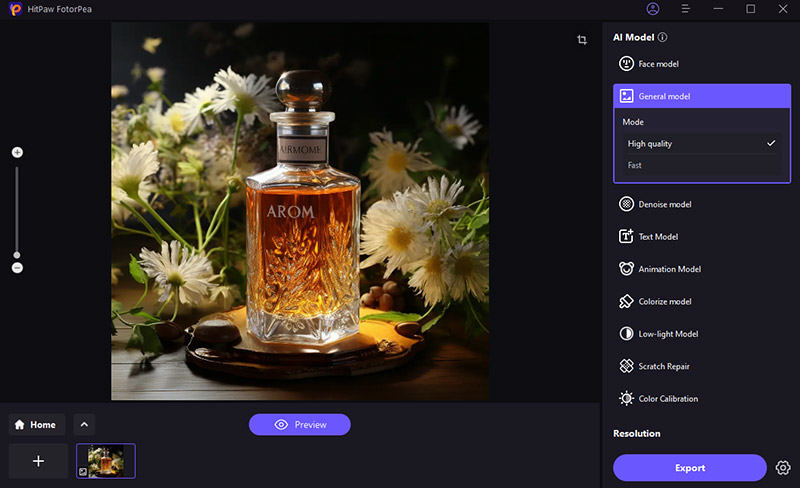Add a new image with plus button
This screenshot has width=800, height=488.
pyautogui.click(x=38, y=461)
